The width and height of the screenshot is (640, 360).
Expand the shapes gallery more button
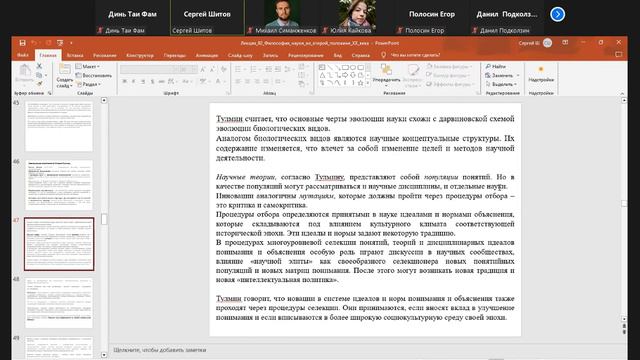pyautogui.click(x=369, y=83)
